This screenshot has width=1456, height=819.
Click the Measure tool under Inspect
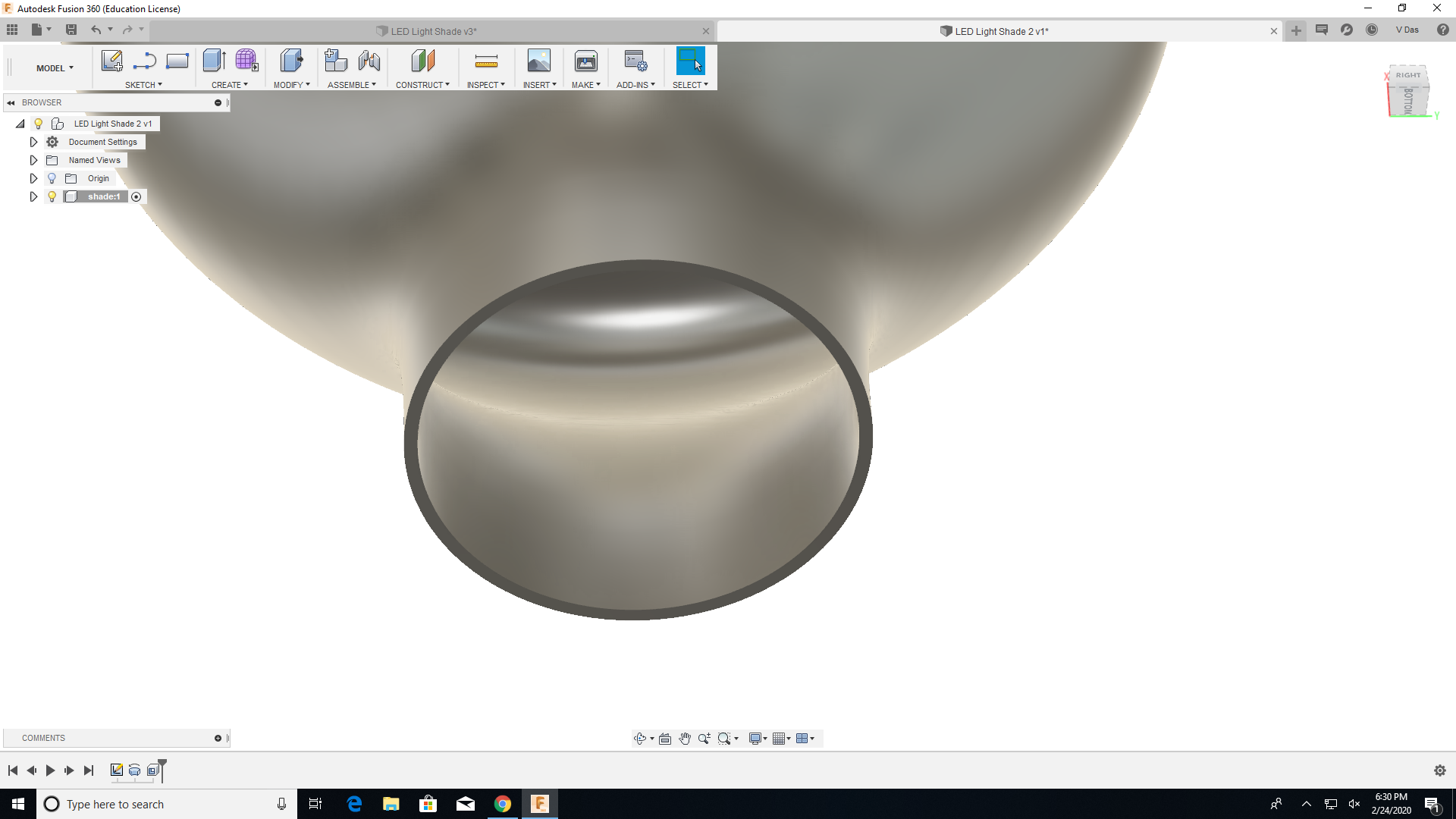pyautogui.click(x=486, y=61)
